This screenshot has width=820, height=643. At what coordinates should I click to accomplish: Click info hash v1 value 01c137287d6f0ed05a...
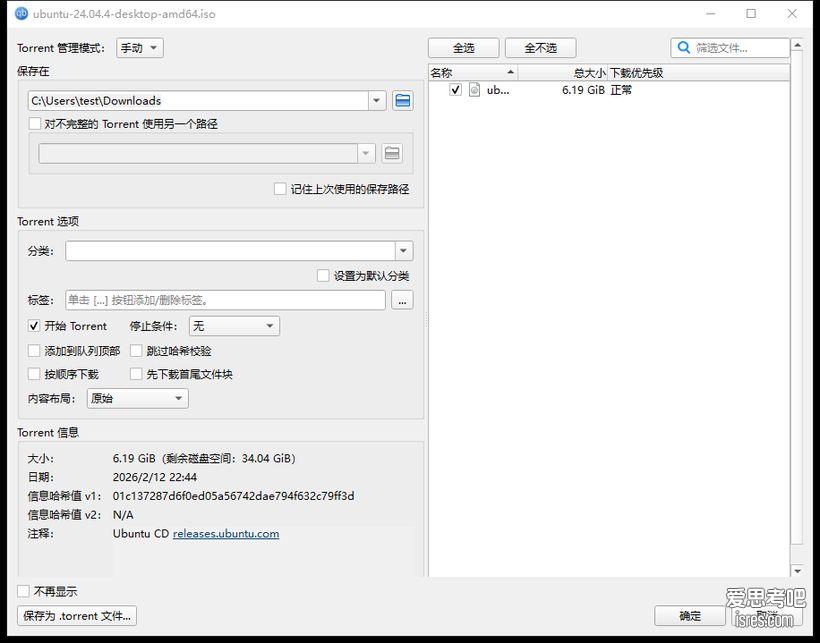point(233,496)
